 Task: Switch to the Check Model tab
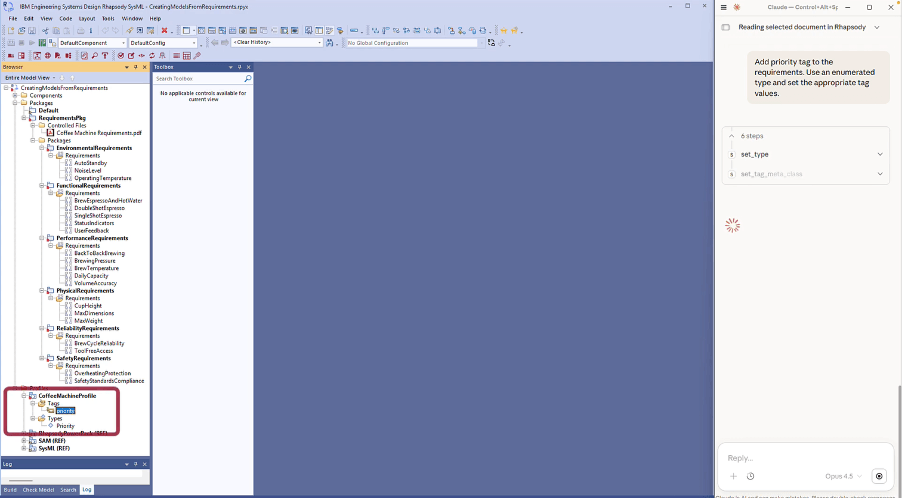(x=38, y=490)
